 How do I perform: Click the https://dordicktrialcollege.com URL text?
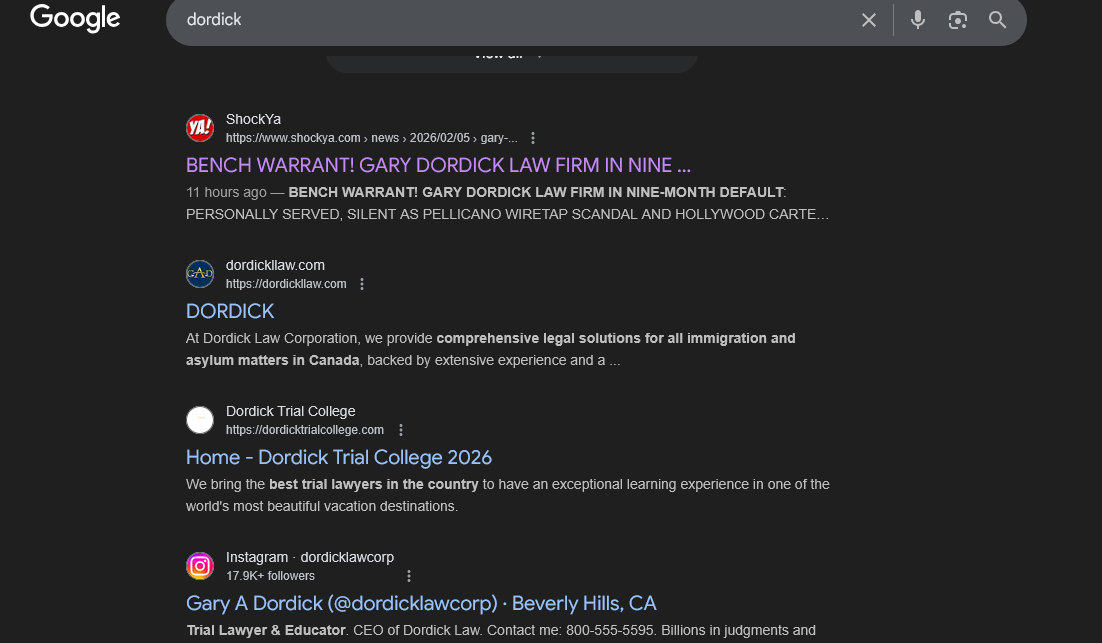(305, 430)
